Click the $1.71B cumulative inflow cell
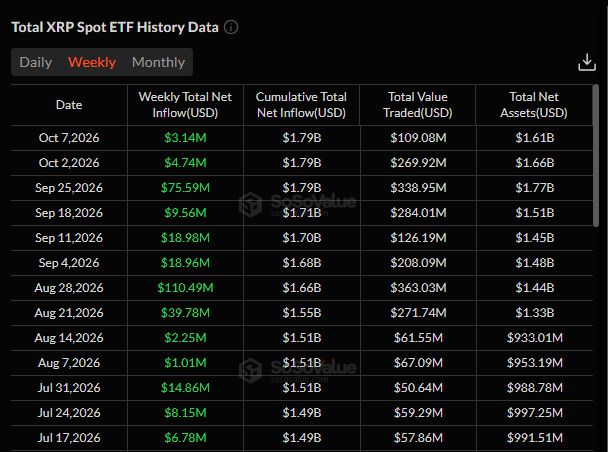Viewport: 608px width, 452px height. pyautogui.click(x=302, y=212)
